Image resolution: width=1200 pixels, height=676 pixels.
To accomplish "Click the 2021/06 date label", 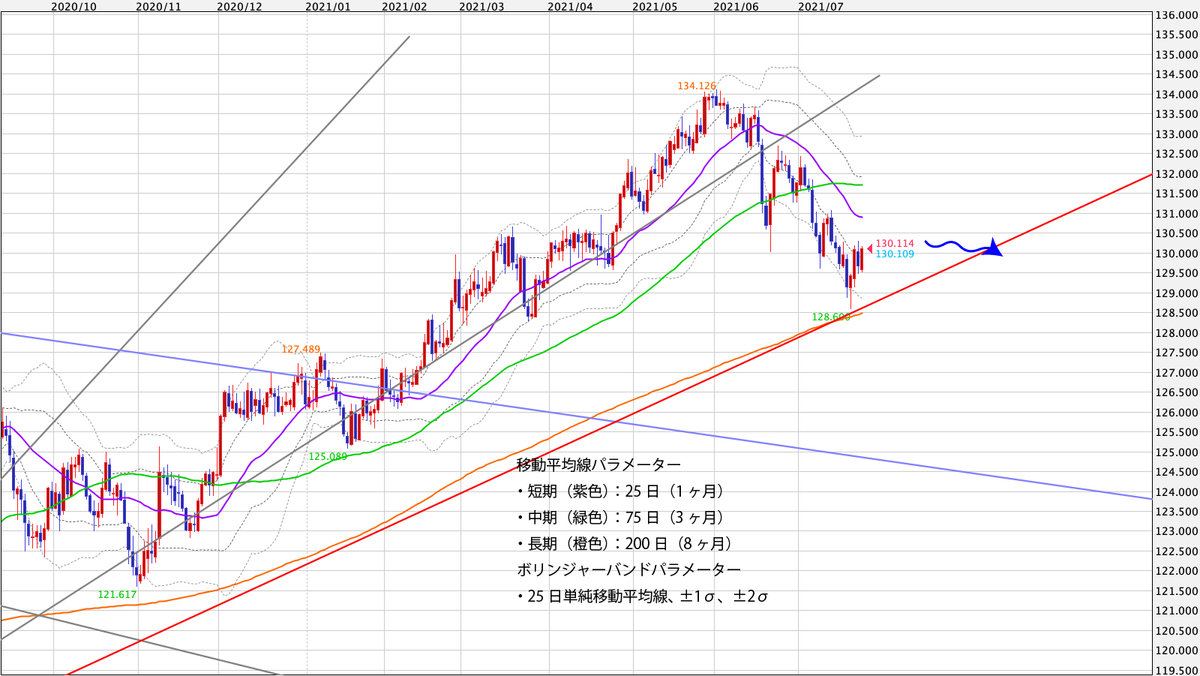I will point(736,6).
